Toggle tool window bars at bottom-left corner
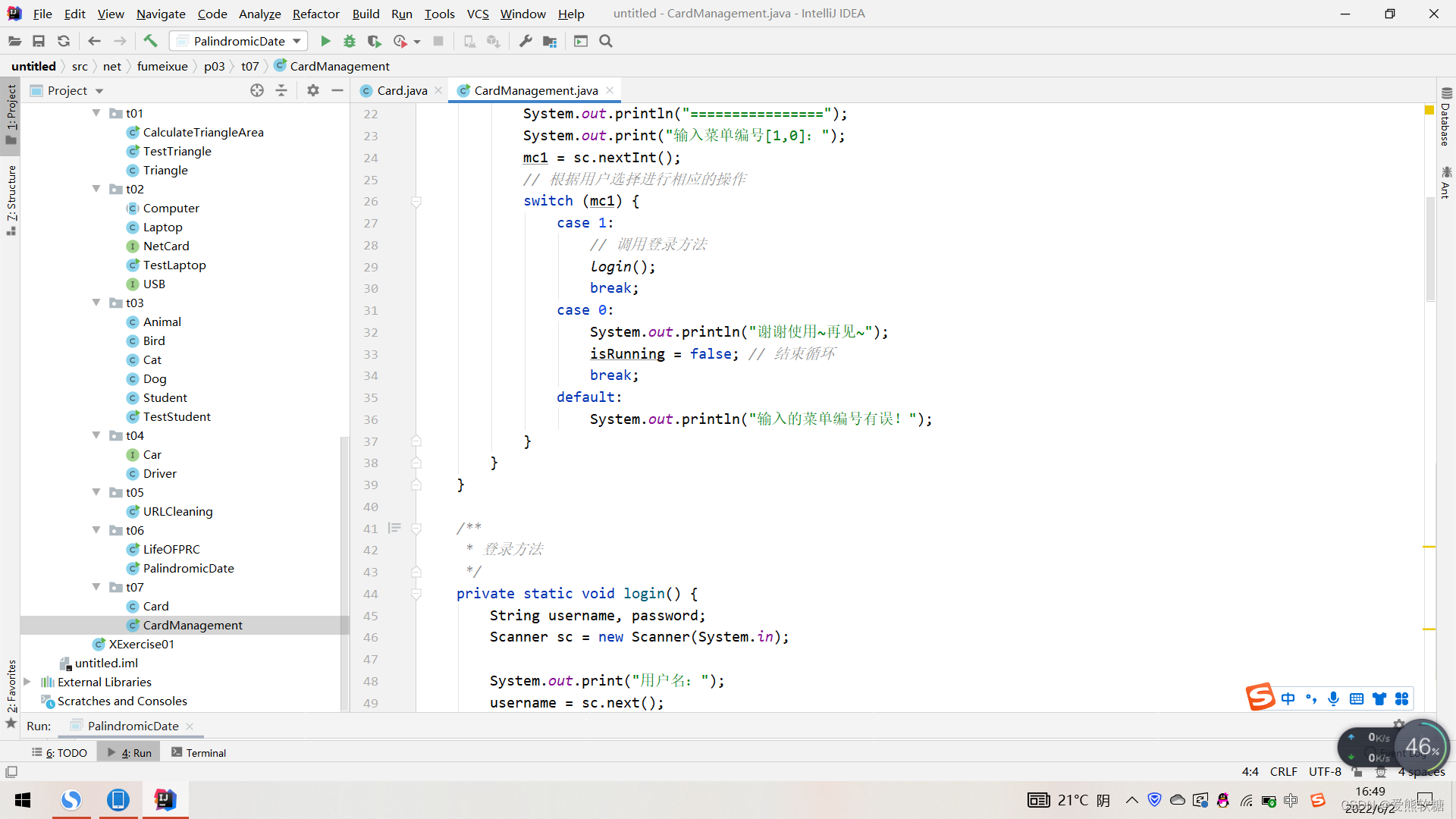This screenshot has width=1456, height=819. click(x=11, y=772)
